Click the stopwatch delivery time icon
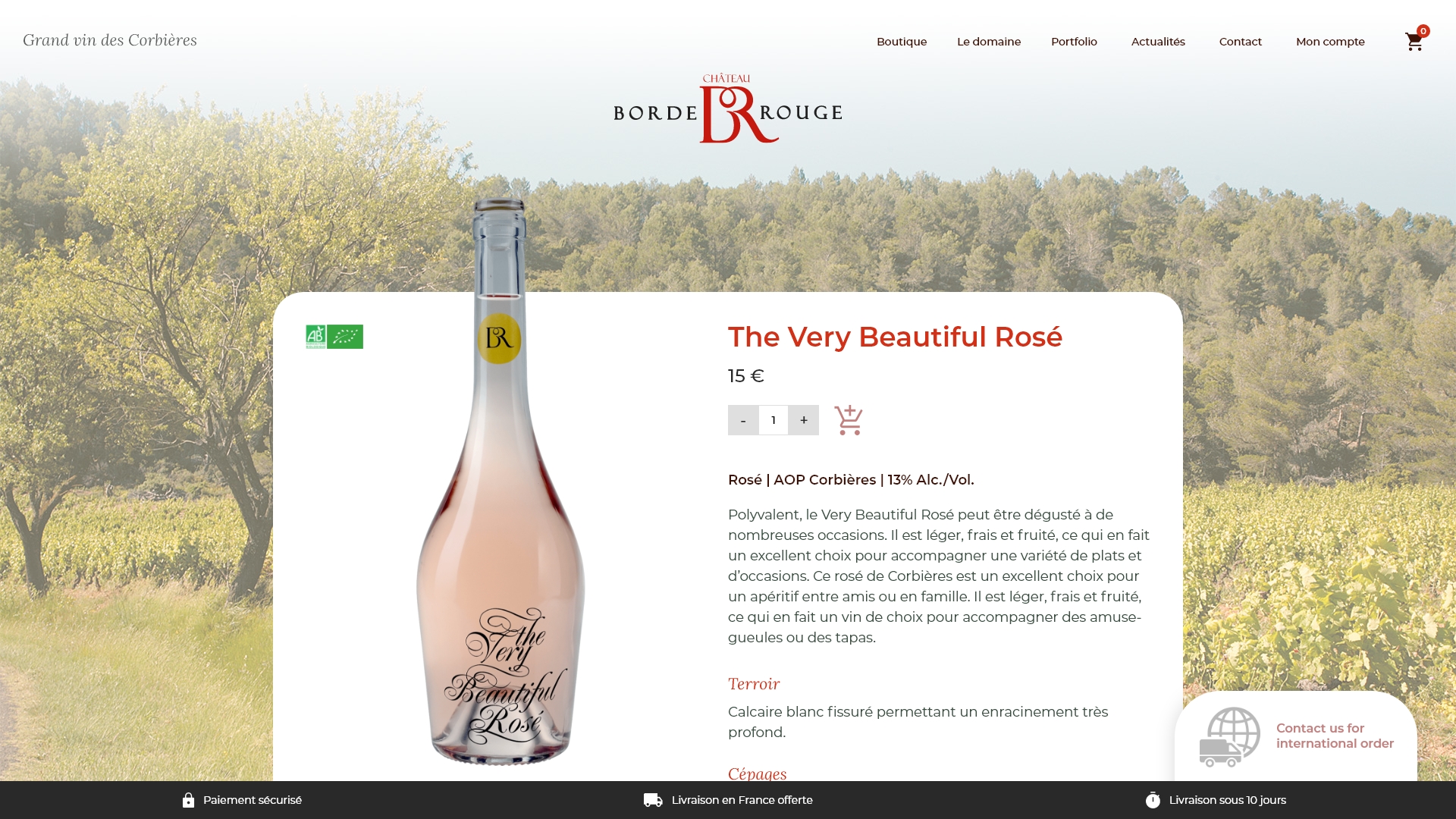The width and height of the screenshot is (1456, 819). click(x=1153, y=800)
